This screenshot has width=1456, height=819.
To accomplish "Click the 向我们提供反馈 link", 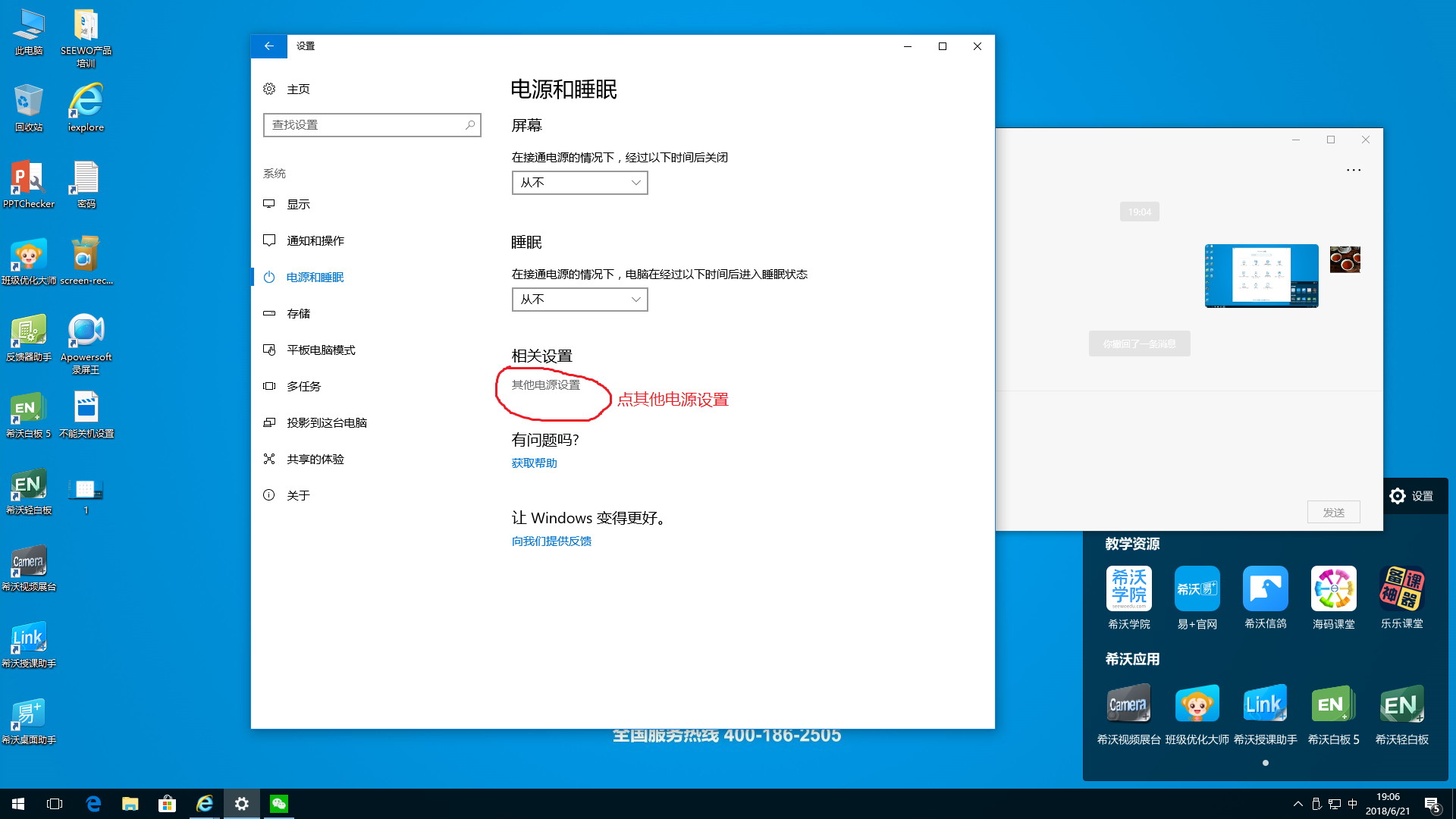I will click(552, 541).
